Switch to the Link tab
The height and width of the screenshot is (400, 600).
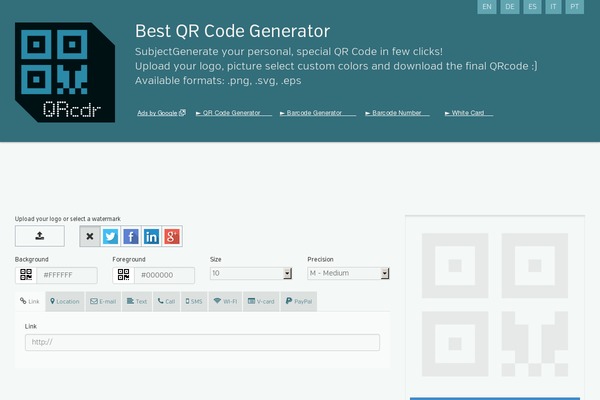[x=30, y=301]
